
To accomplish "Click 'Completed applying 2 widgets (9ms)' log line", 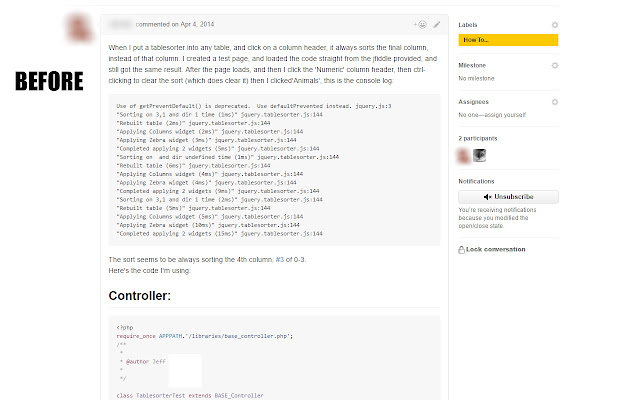I will pos(218,191).
